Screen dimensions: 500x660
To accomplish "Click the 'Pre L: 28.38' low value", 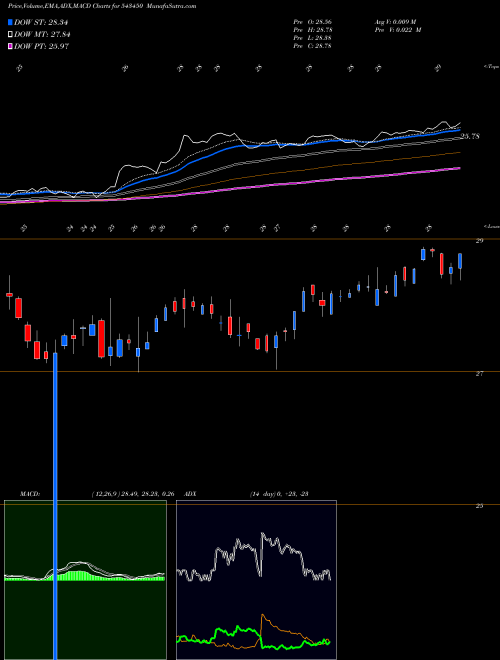I will point(313,37).
